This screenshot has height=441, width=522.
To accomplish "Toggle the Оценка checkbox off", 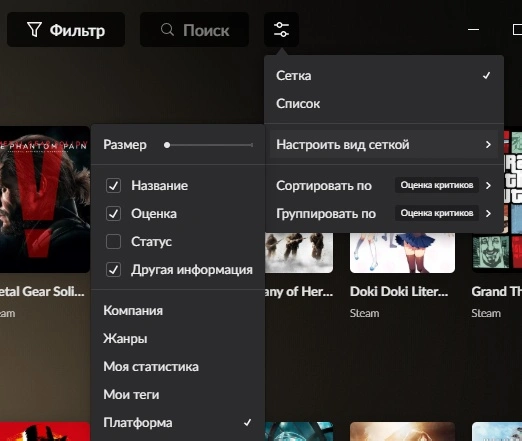I will click(113, 214).
